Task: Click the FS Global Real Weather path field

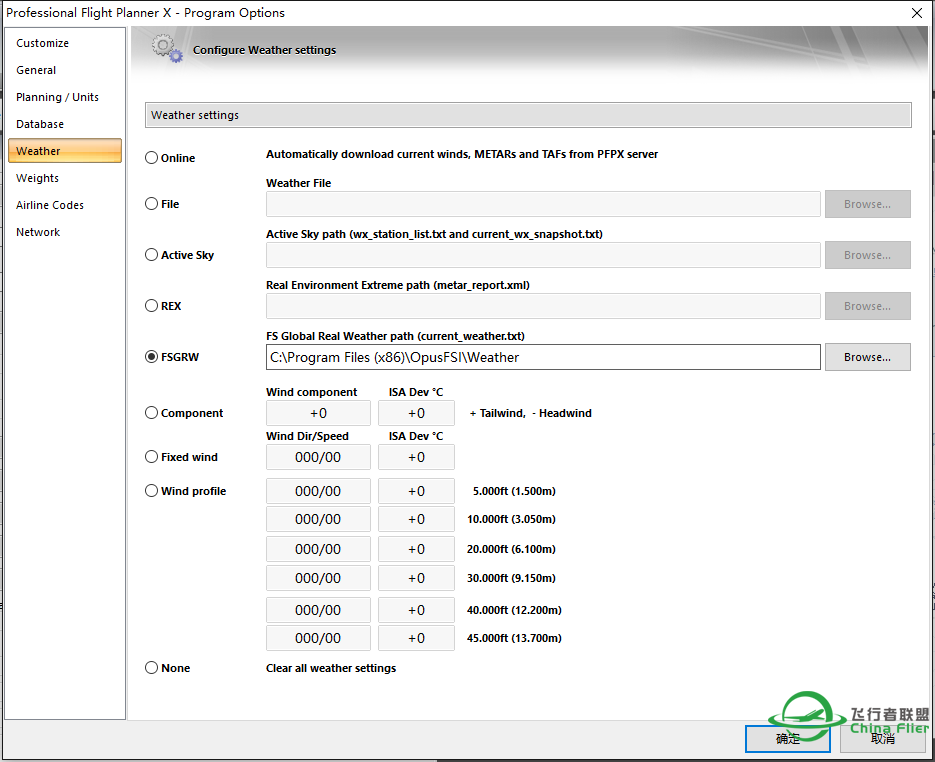Action: point(543,357)
